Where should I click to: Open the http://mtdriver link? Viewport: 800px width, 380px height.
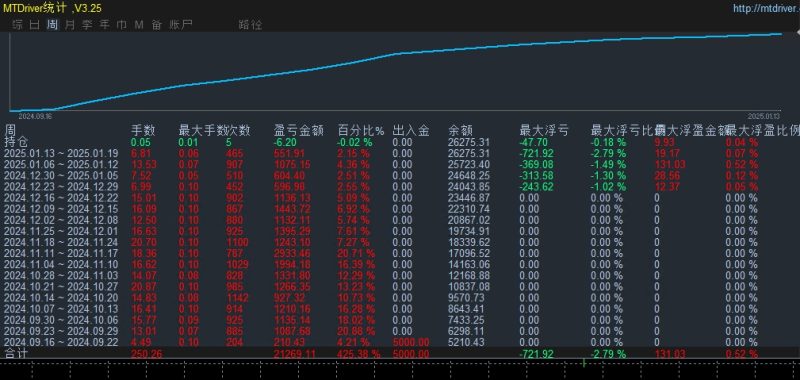tap(766, 8)
